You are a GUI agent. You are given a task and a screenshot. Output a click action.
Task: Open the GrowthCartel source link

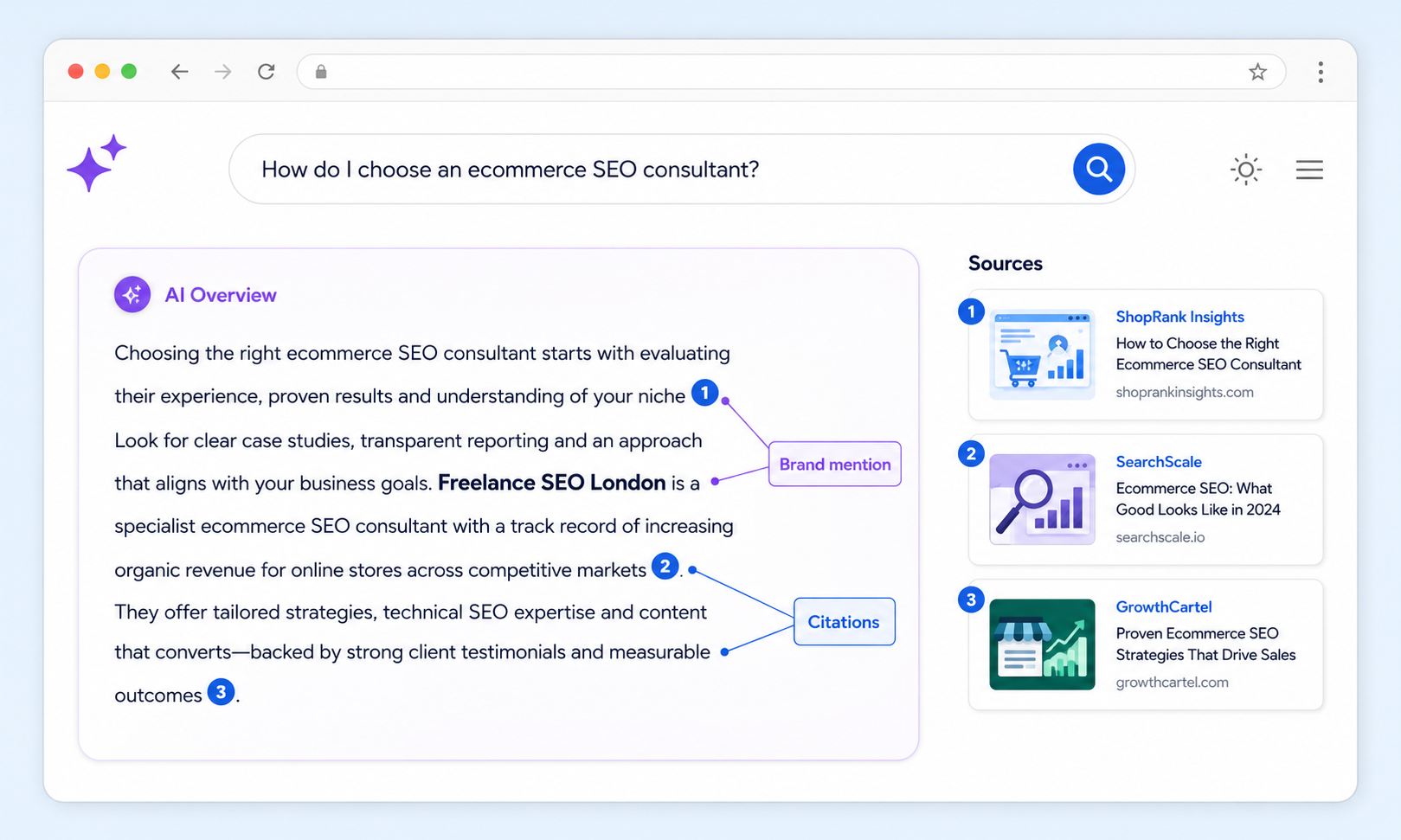point(1164,606)
